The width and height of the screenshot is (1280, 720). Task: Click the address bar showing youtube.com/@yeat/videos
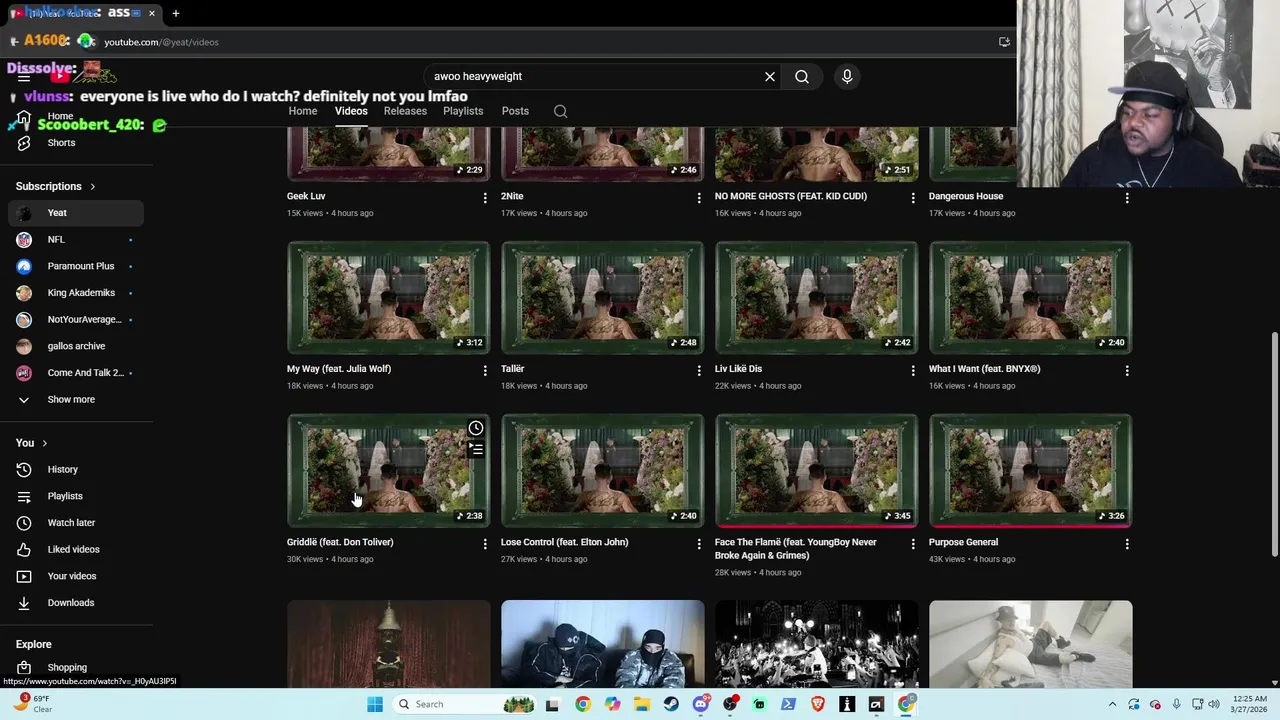coord(161,42)
